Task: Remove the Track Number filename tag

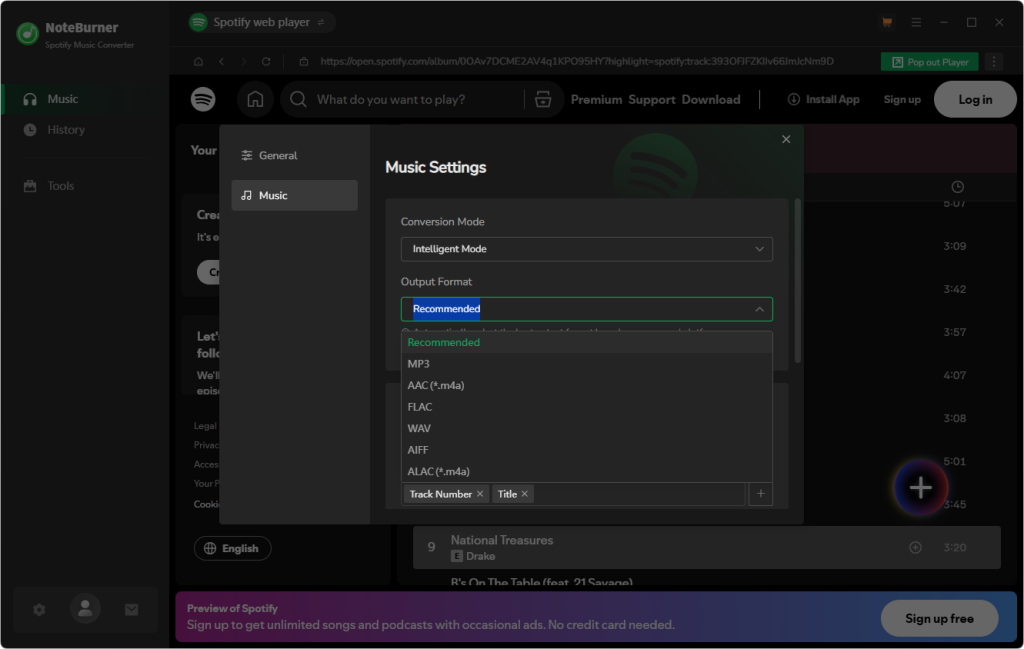Action: pyautogui.click(x=480, y=494)
